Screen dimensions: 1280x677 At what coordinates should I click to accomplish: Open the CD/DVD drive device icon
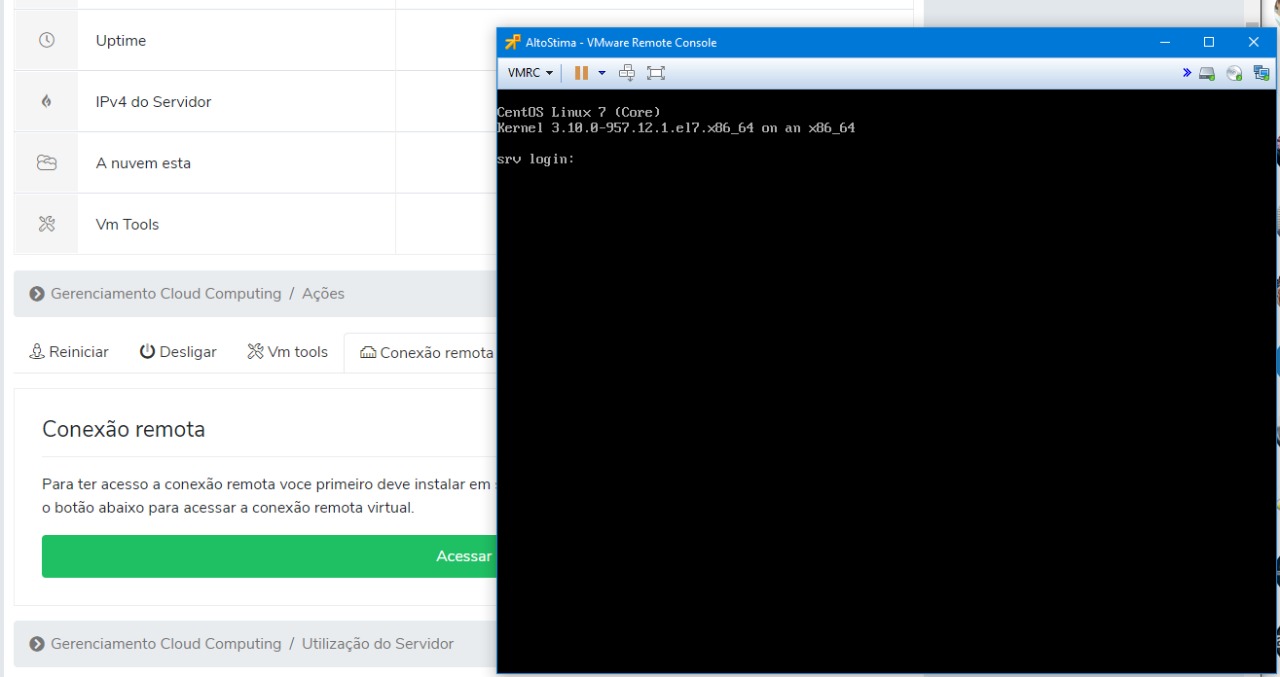tap(1235, 73)
